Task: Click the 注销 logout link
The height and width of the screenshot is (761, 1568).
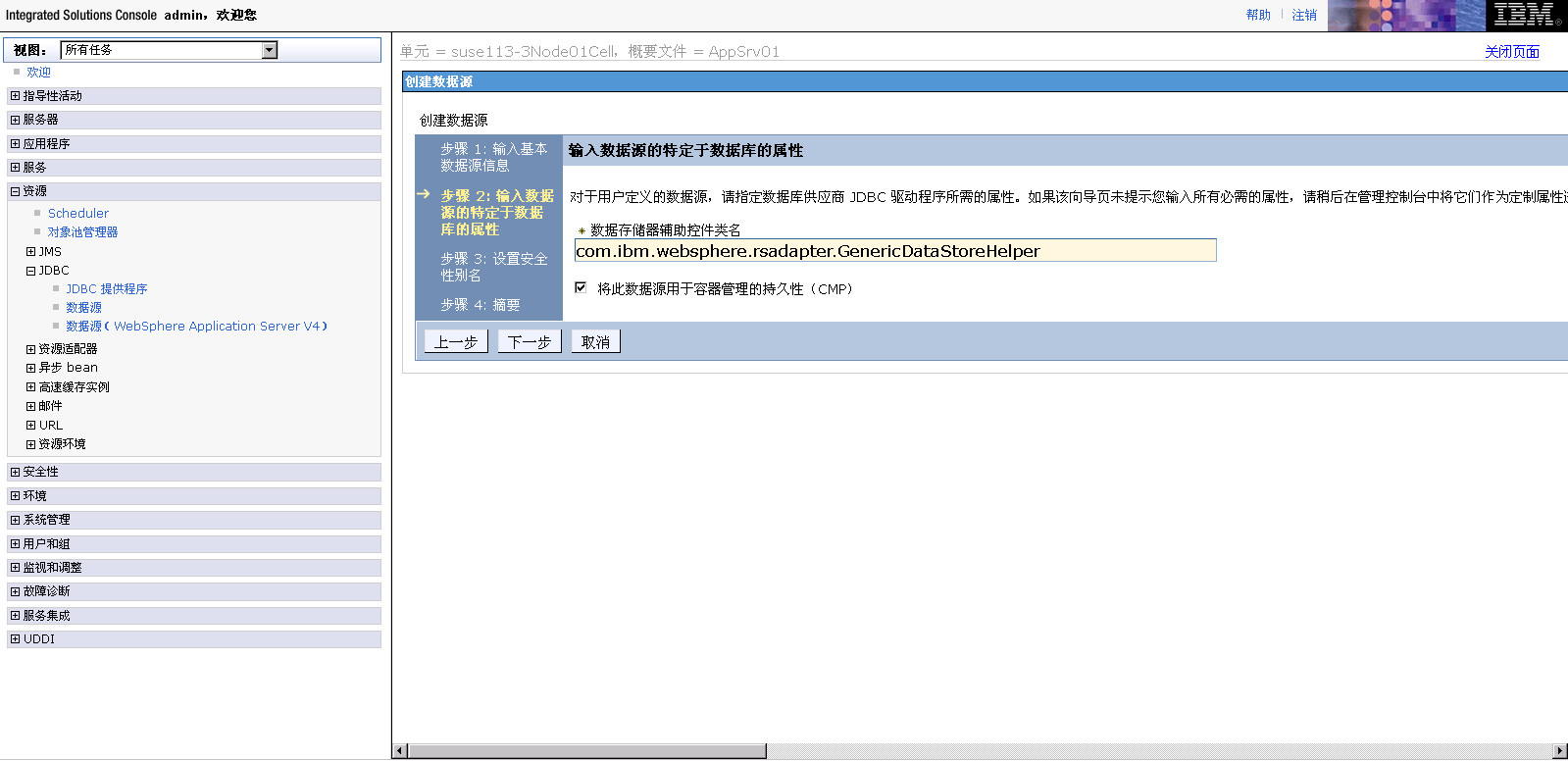Action: point(1304,15)
